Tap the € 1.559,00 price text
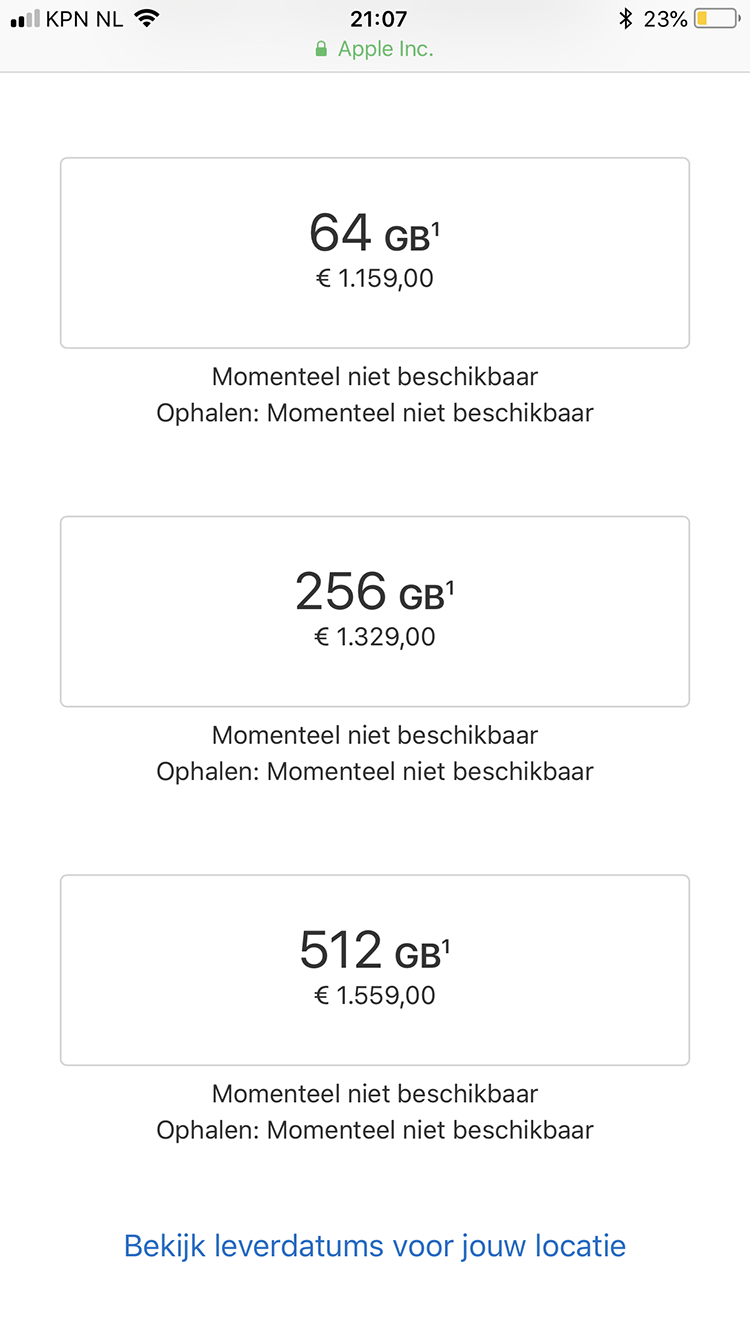 375,996
